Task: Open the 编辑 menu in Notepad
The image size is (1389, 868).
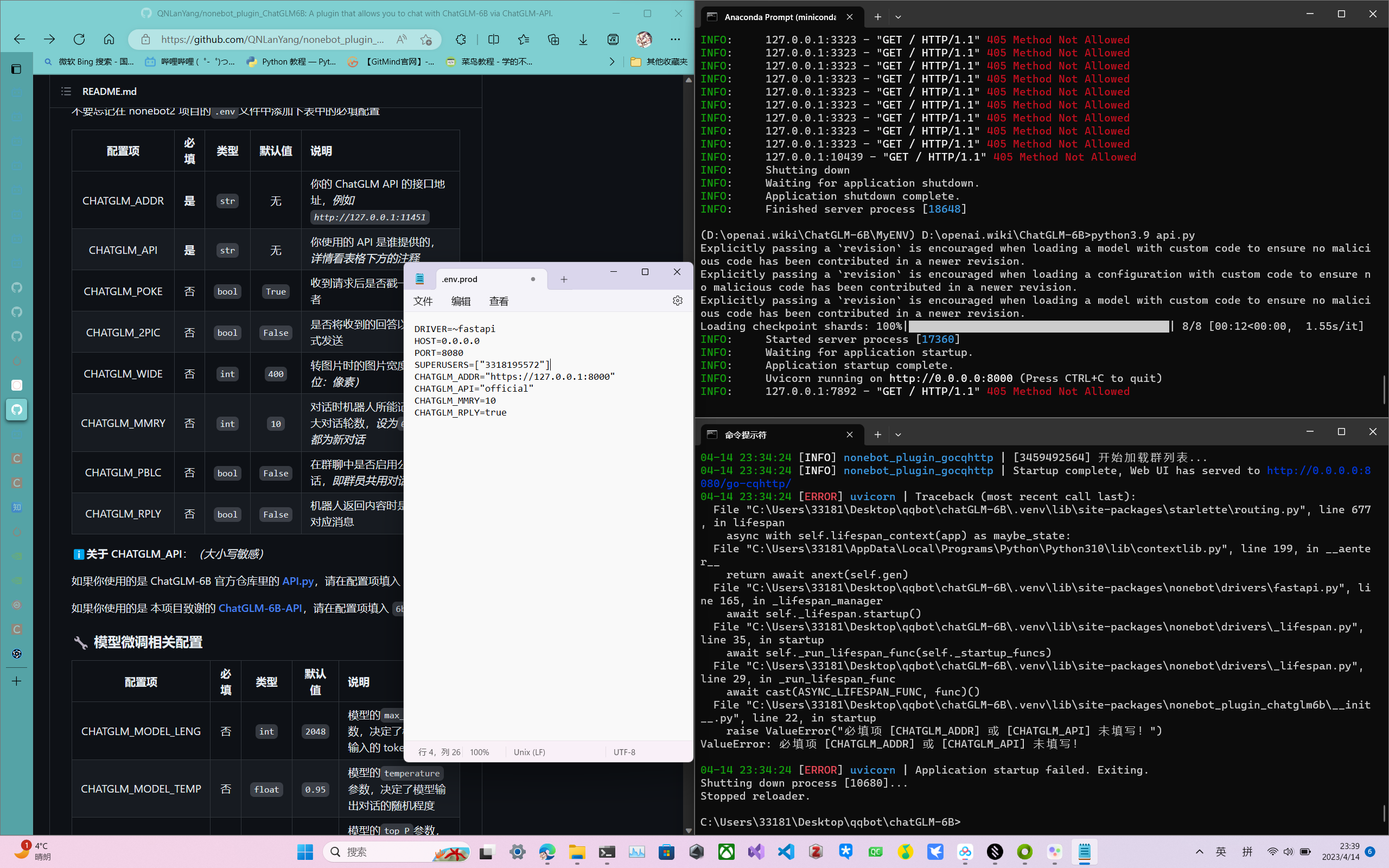Action: coord(461,301)
